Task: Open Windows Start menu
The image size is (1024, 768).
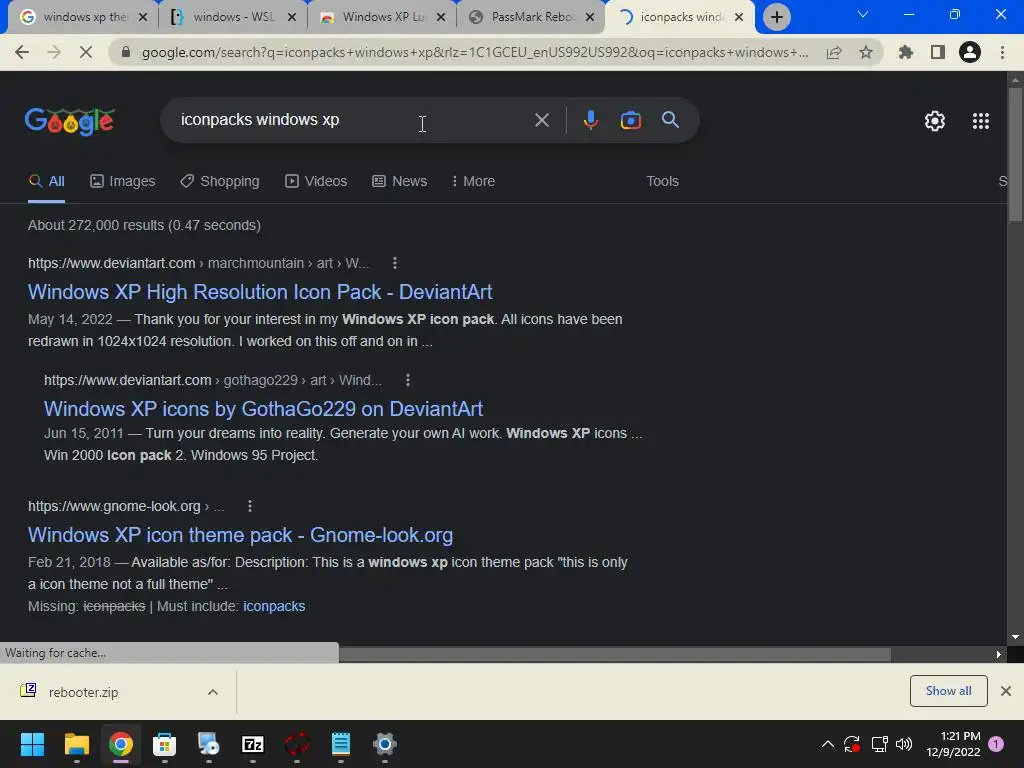Action: pyautogui.click(x=32, y=744)
